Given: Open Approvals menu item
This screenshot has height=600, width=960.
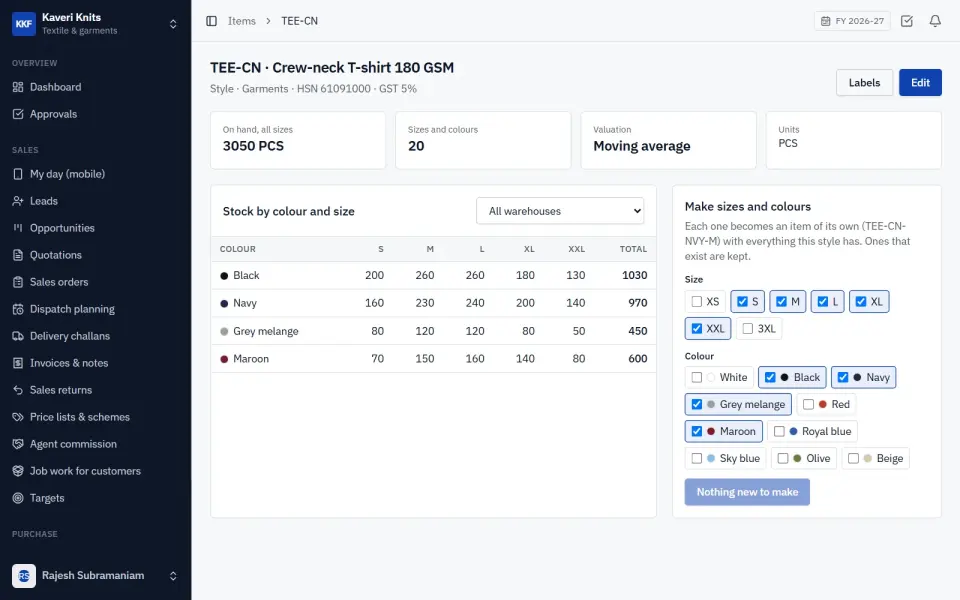Looking at the screenshot, I should (96, 114).
